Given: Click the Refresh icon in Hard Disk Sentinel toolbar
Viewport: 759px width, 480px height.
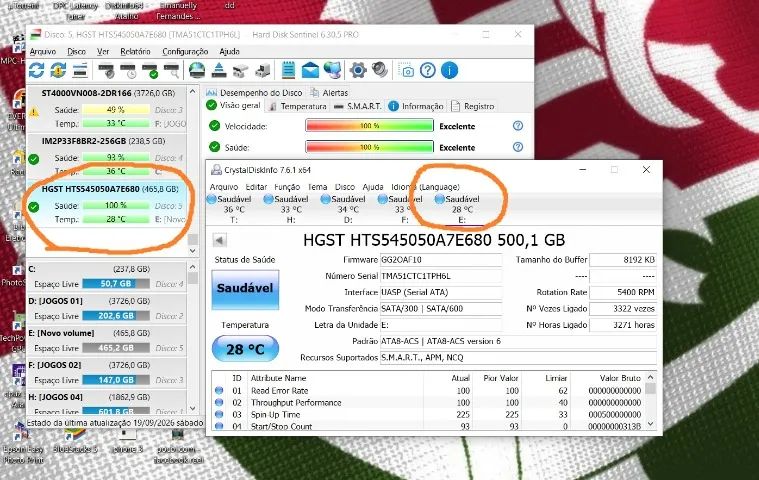Looking at the screenshot, I should pos(36,71).
